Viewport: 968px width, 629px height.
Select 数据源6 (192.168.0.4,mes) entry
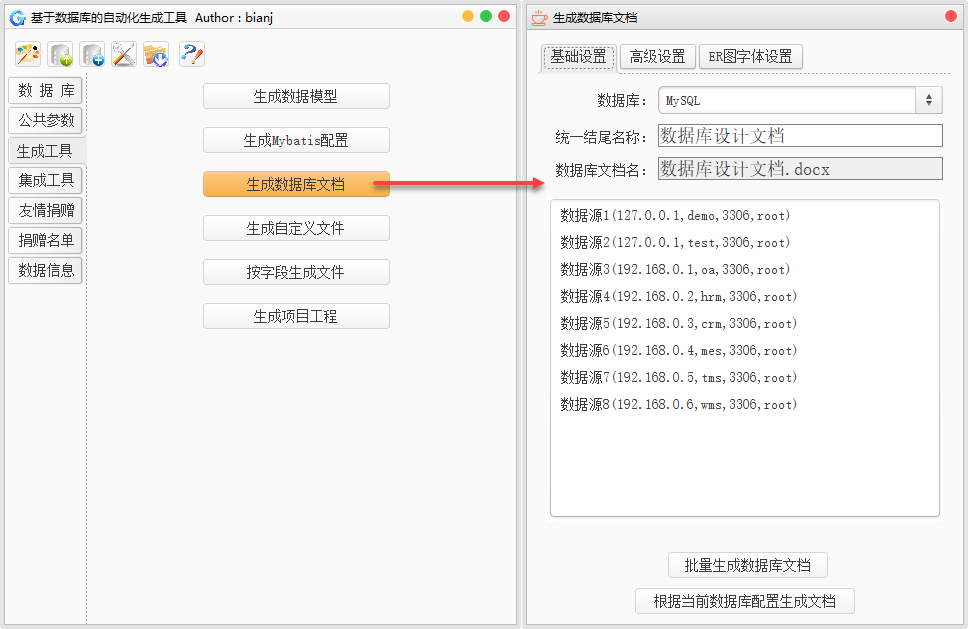click(x=678, y=351)
